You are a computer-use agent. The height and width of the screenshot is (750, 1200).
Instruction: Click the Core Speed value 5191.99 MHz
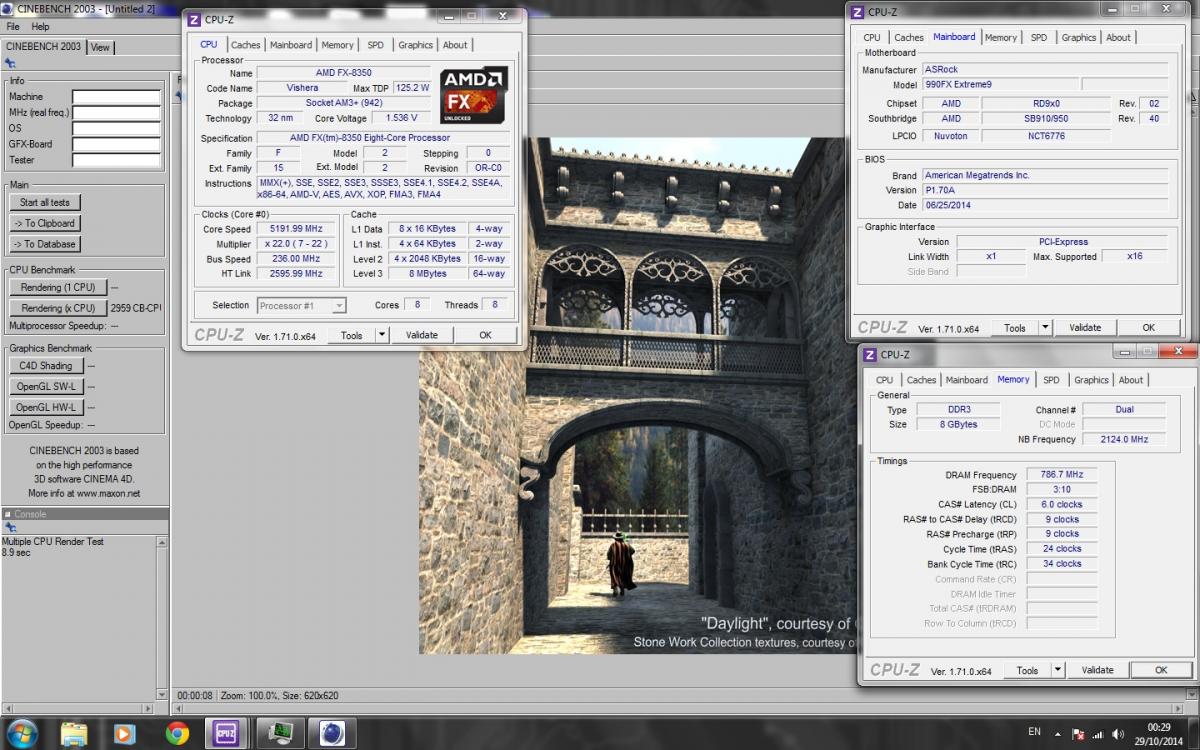(x=296, y=229)
